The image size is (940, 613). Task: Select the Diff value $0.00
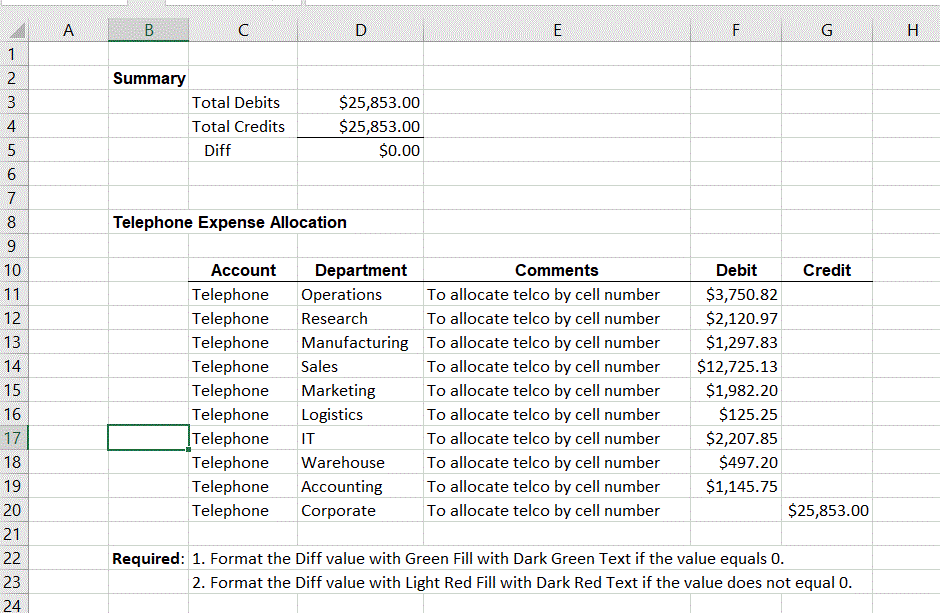click(360, 150)
